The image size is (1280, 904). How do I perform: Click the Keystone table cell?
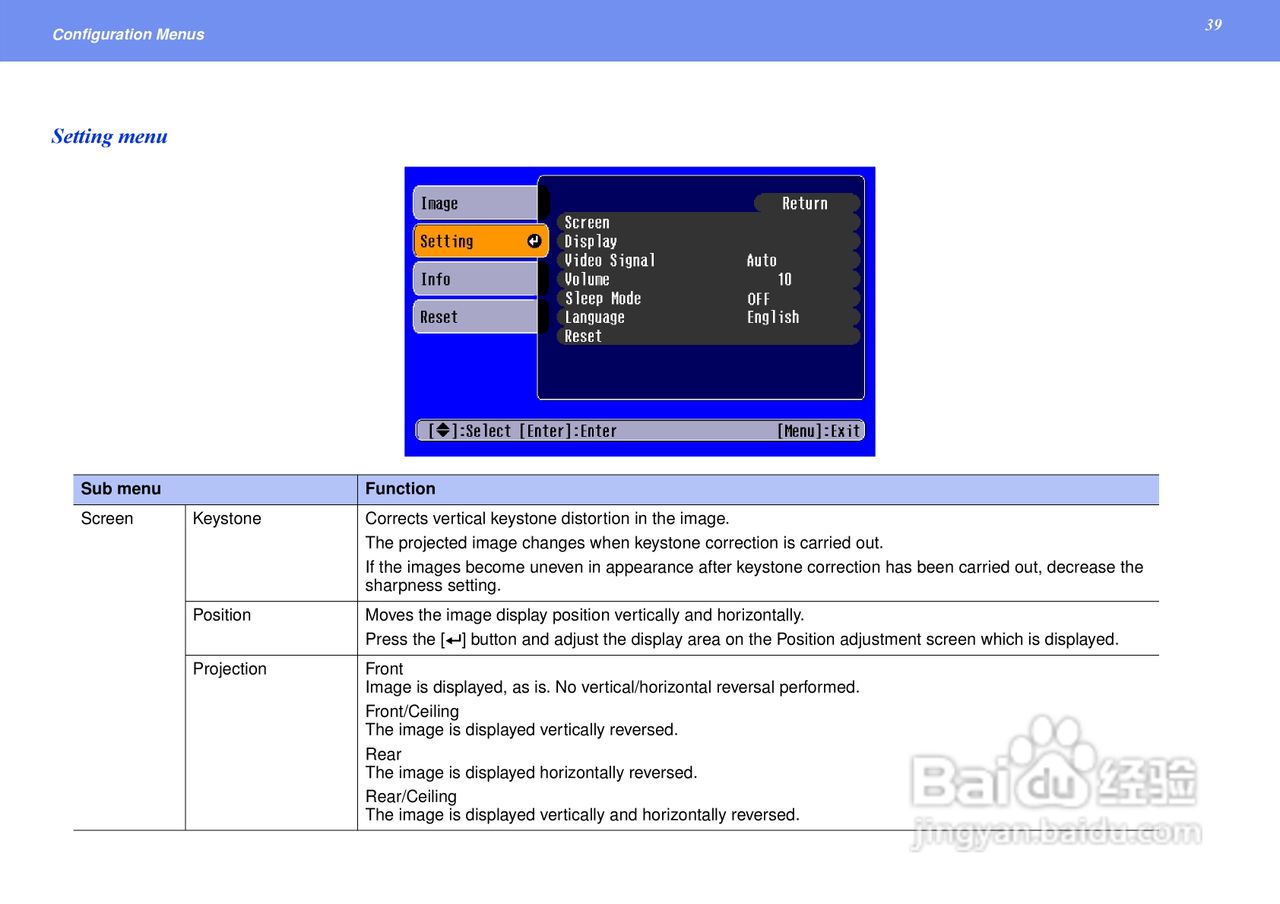pos(227,518)
